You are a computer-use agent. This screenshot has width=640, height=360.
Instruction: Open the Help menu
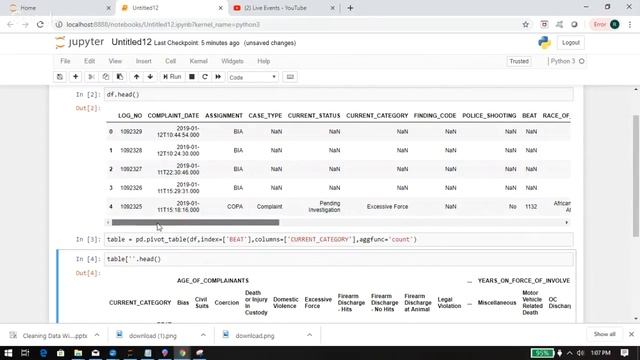click(264, 61)
